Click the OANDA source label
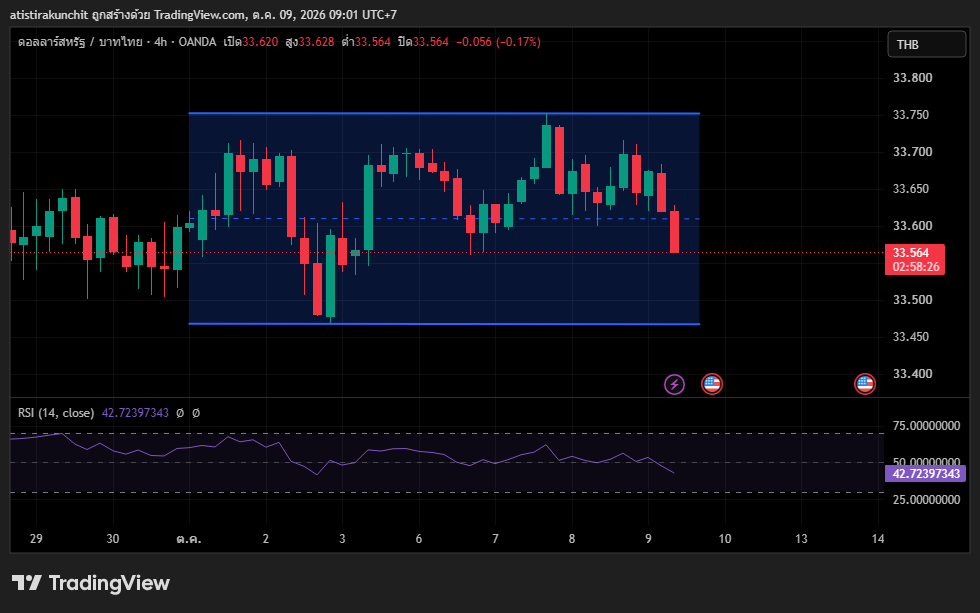The width and height of the screenshot is (980, 613). tap(198, 42)
